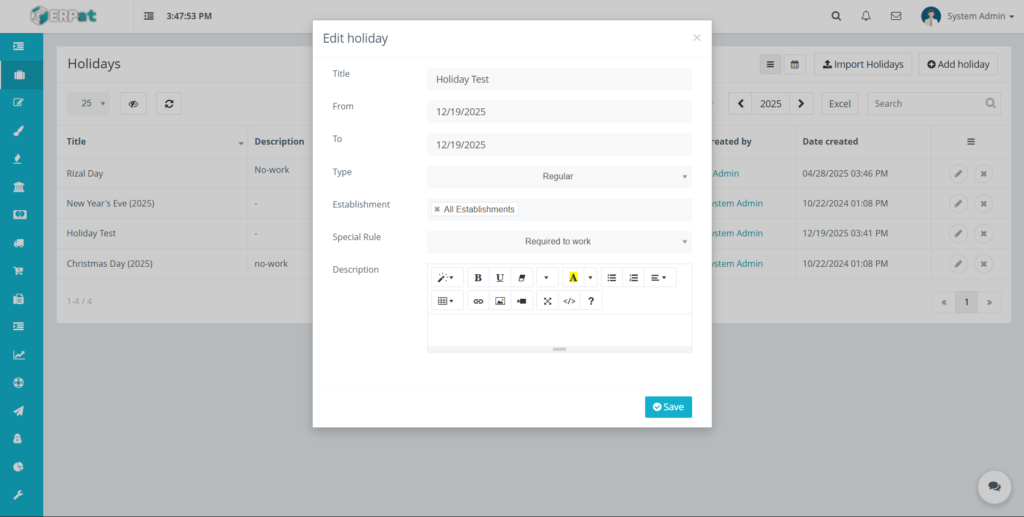Open the Type dropdown showing Regular
This screenshot has width=1024, height=517.
click(560, 176)
